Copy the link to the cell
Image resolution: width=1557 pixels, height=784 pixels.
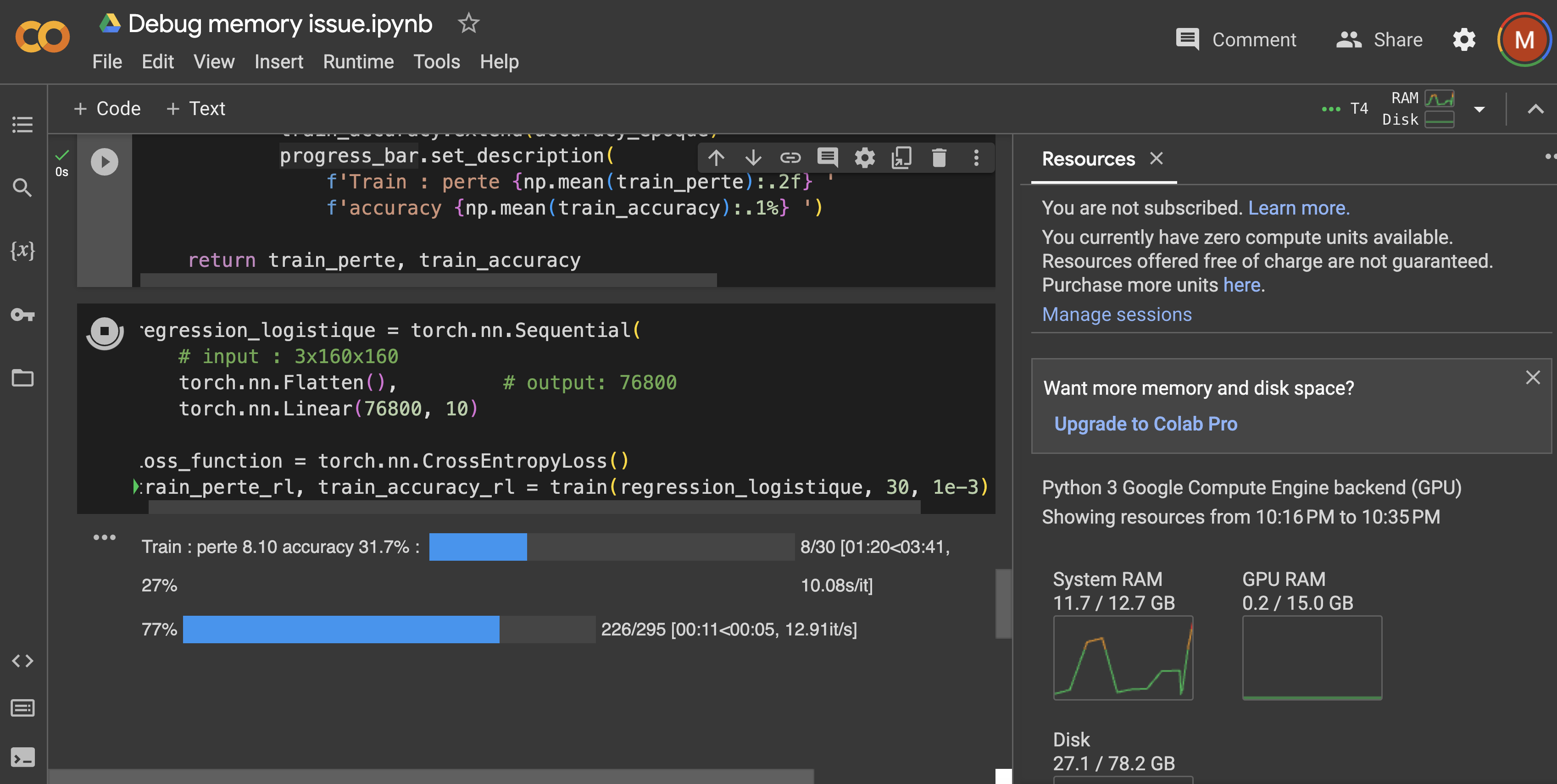coord(790,158)
